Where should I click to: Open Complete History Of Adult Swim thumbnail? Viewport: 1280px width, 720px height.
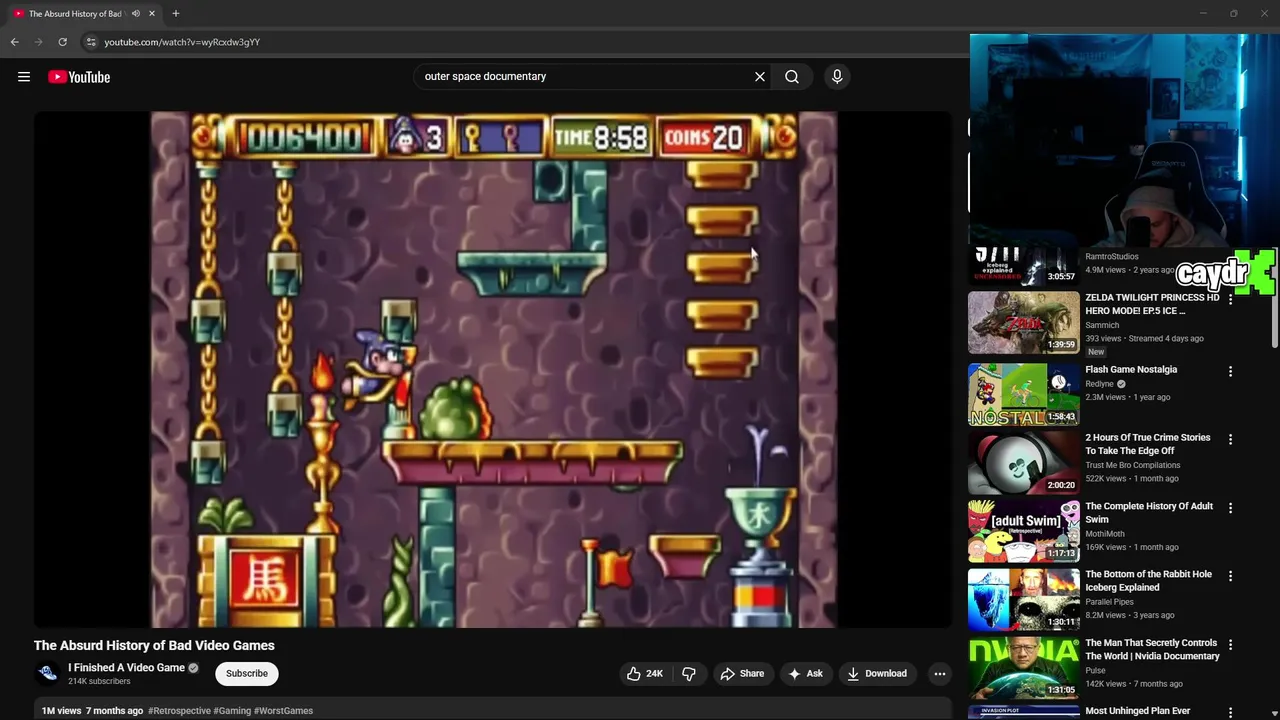point(1024,531)
